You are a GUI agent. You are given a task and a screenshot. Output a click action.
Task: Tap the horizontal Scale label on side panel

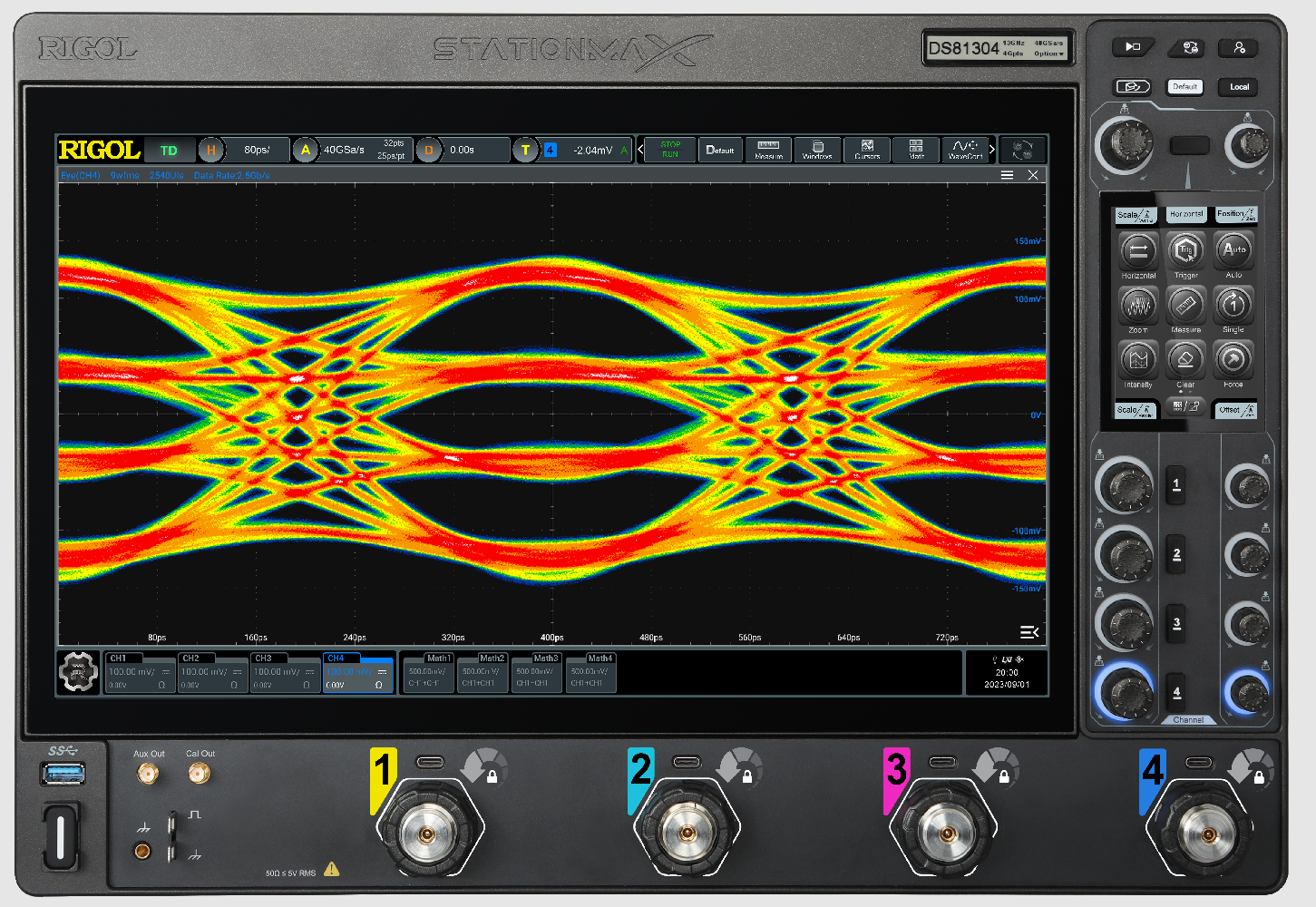(1136, 216)
